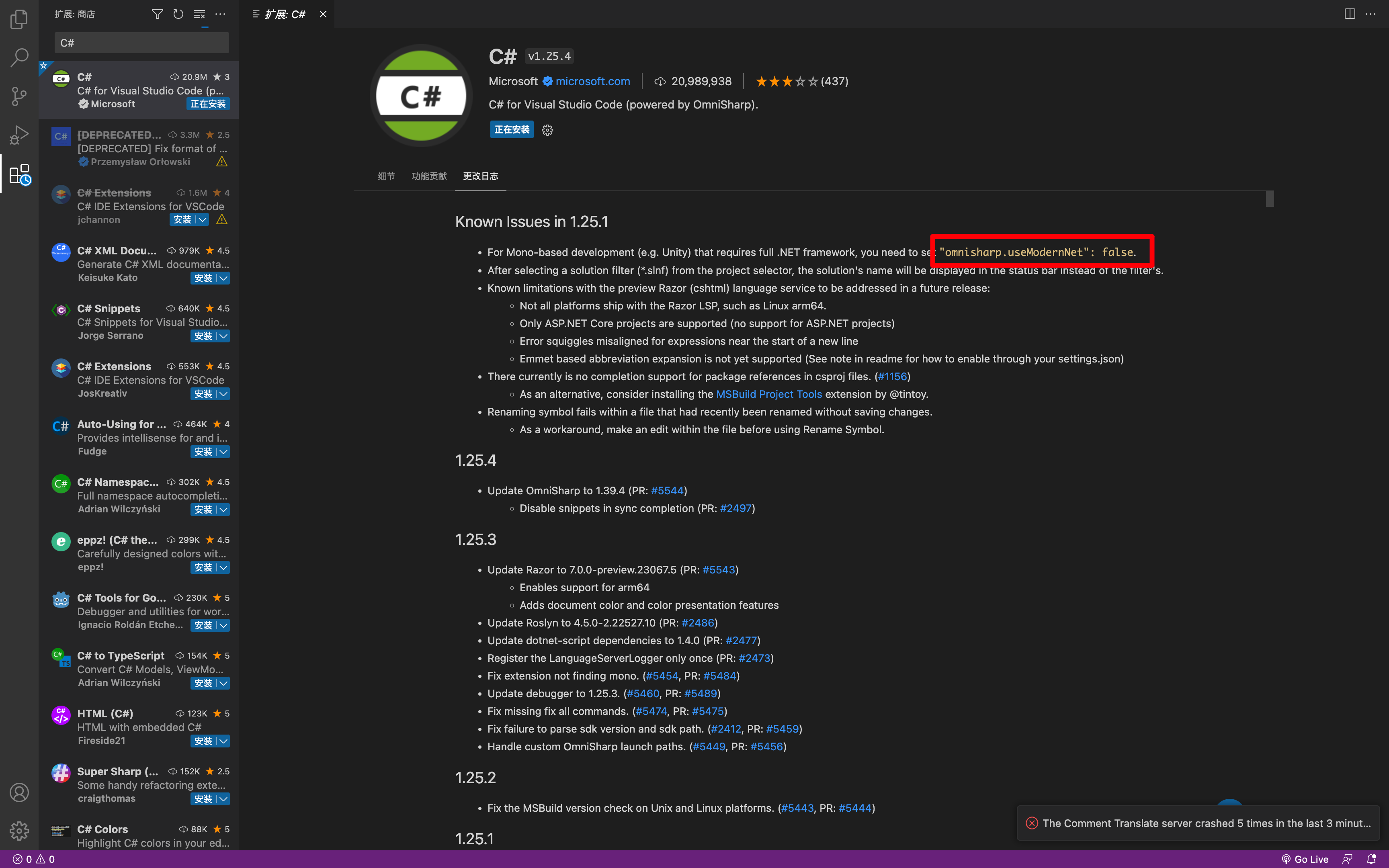Install C# Tools for Godot extension
The image size is (1389, 868).
tap(203, 625)
